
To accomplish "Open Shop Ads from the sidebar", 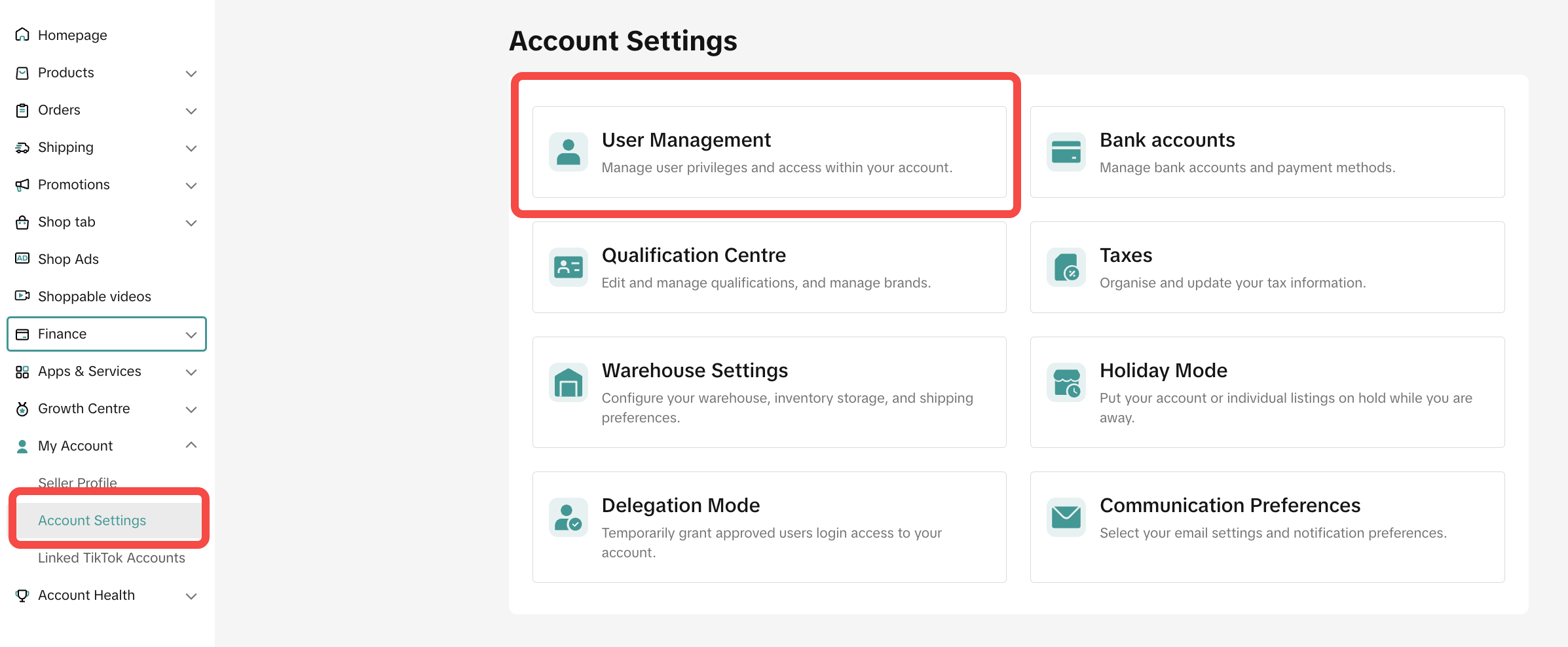I will coord(68,259).
